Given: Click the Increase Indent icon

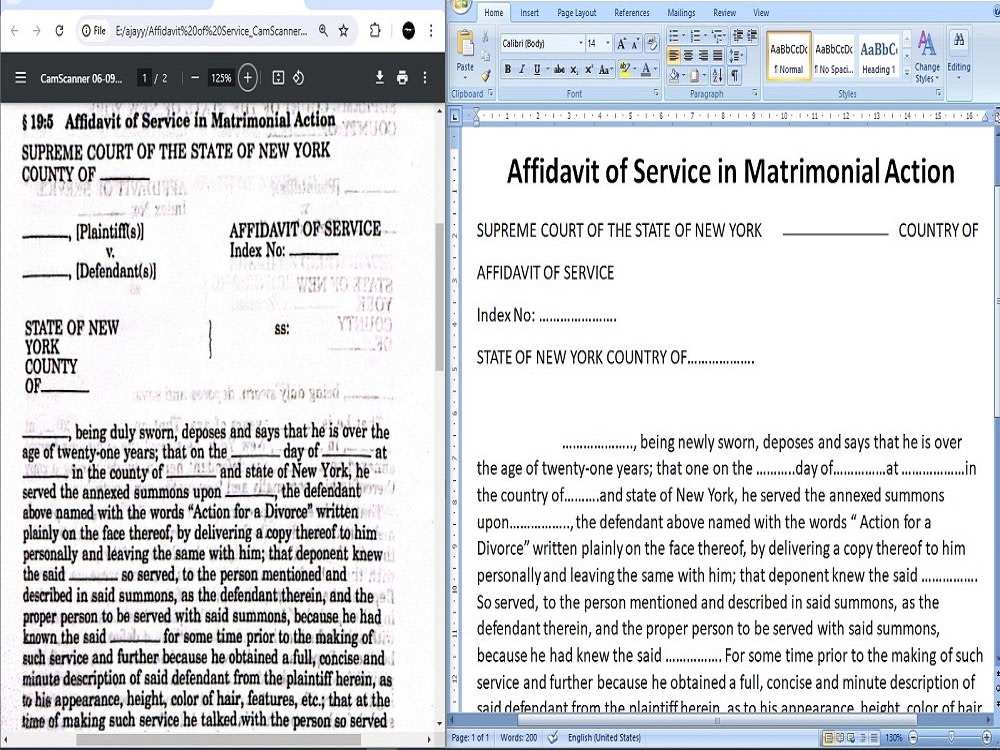Looking at the screenshot, I should click(752, 35).
